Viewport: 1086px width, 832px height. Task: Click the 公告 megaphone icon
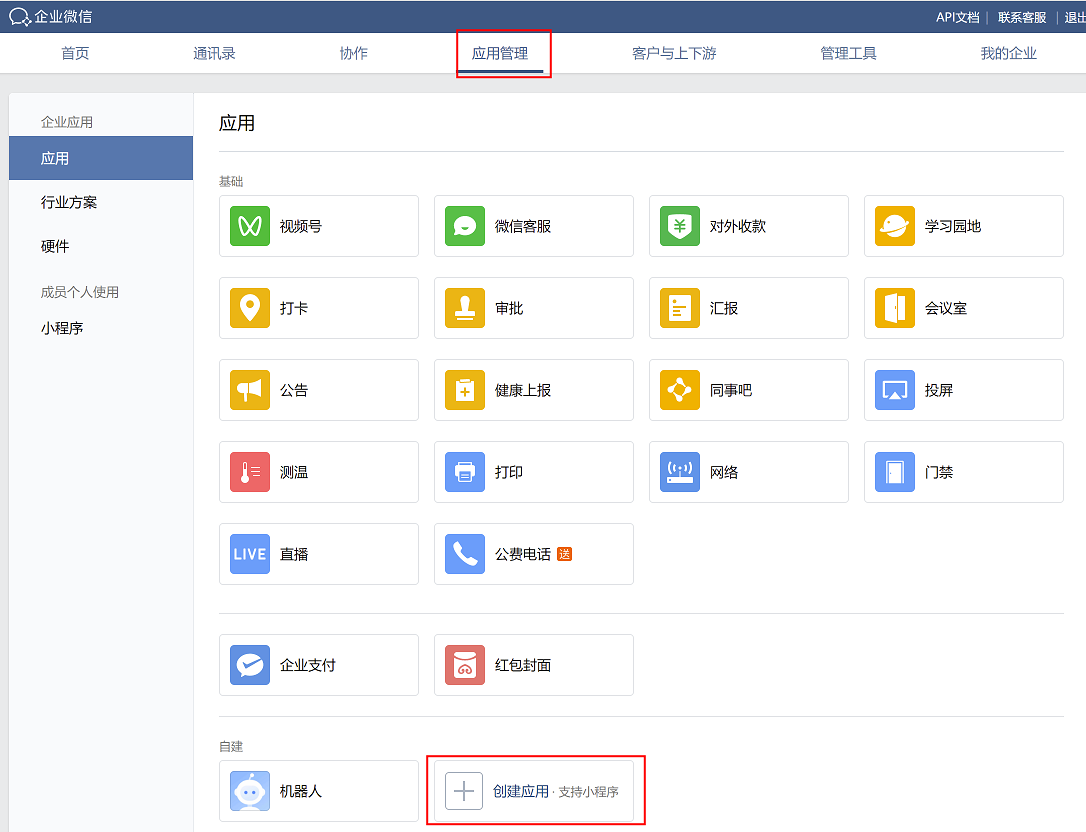click(x=250, y=390)
